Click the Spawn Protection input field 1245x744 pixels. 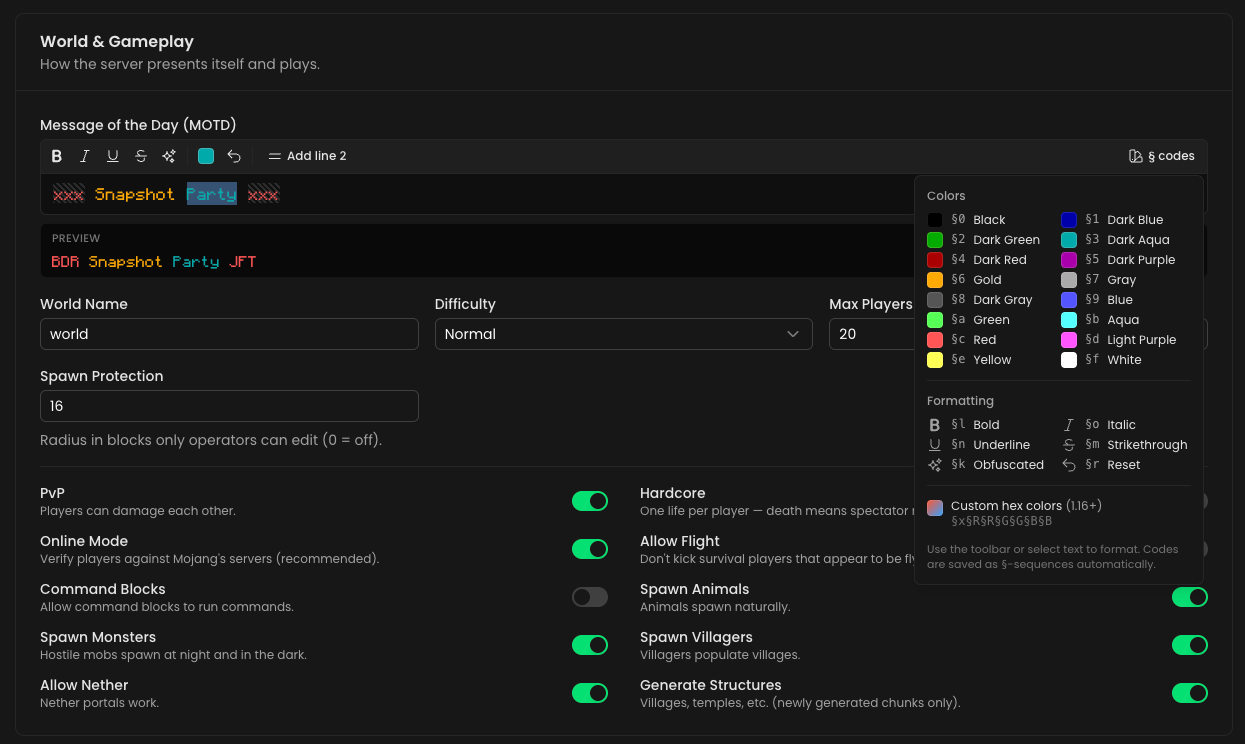(229, 406)
